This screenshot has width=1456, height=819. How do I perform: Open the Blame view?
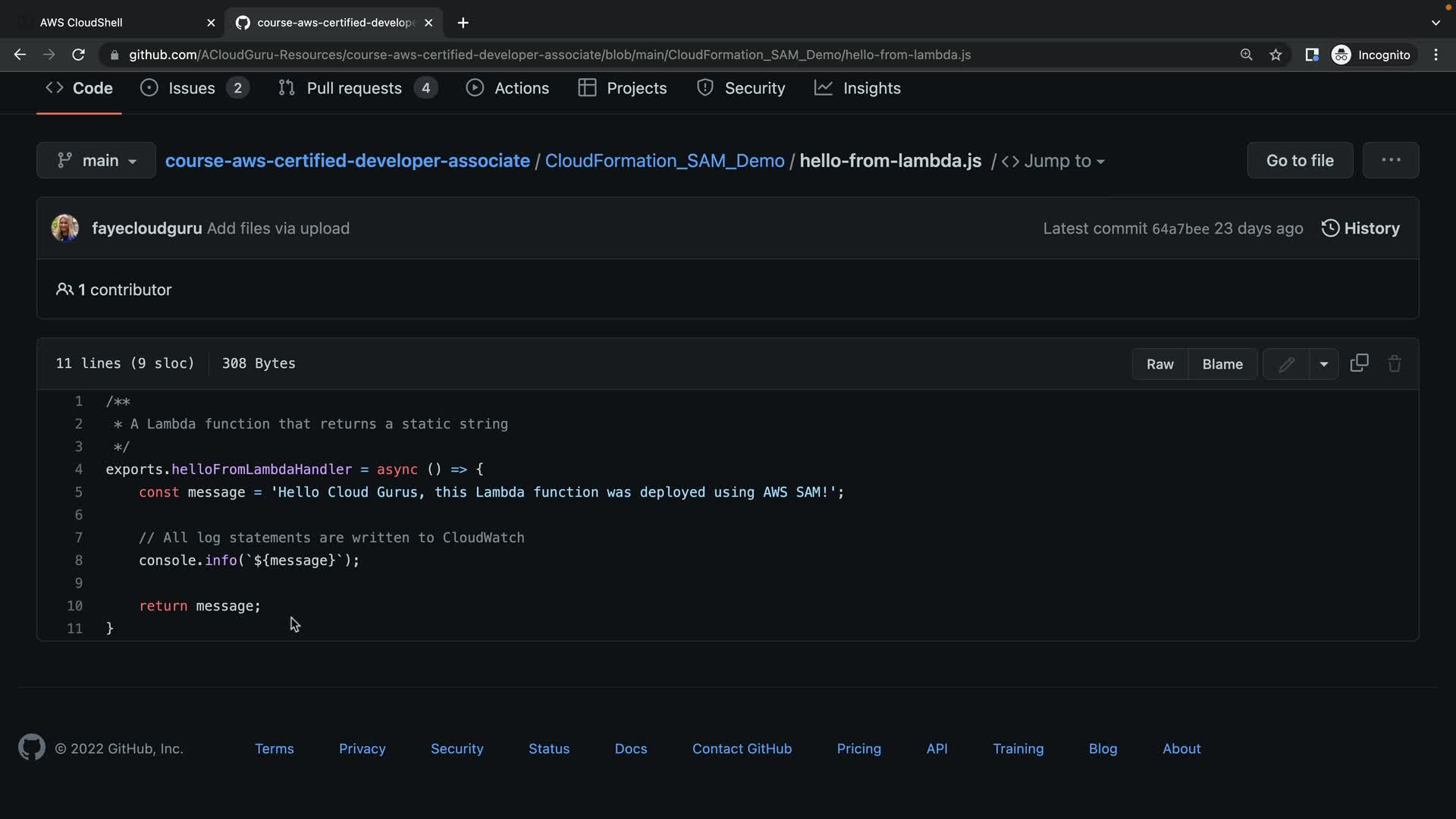pos(1222,364)
